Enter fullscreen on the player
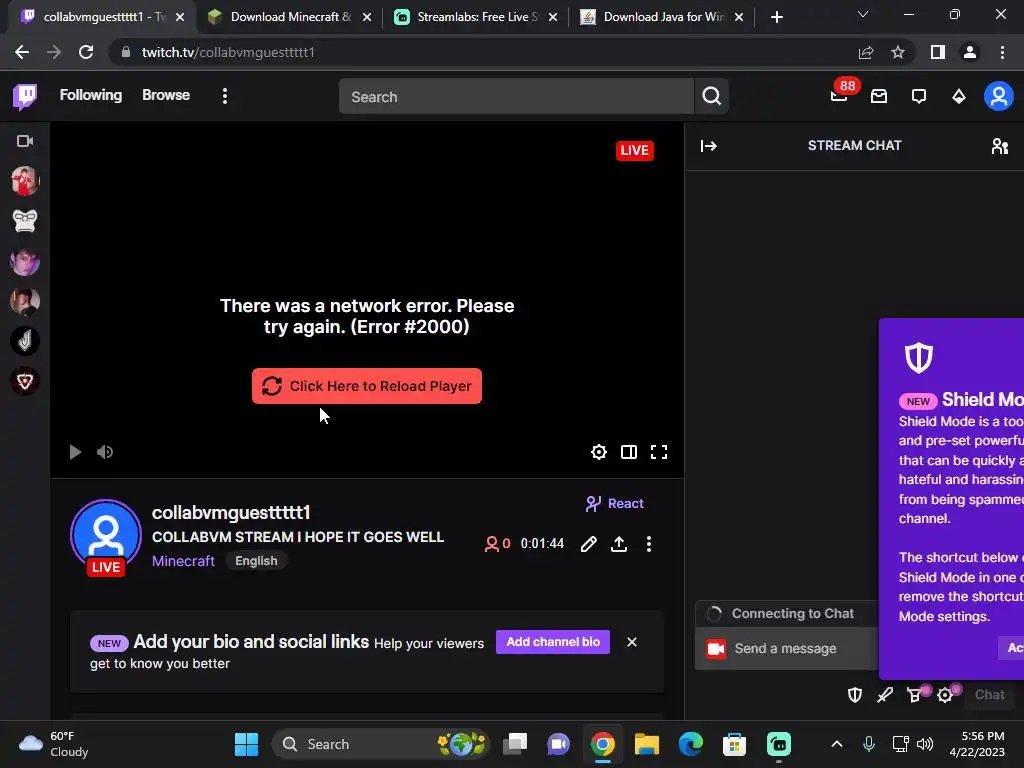 659,452
